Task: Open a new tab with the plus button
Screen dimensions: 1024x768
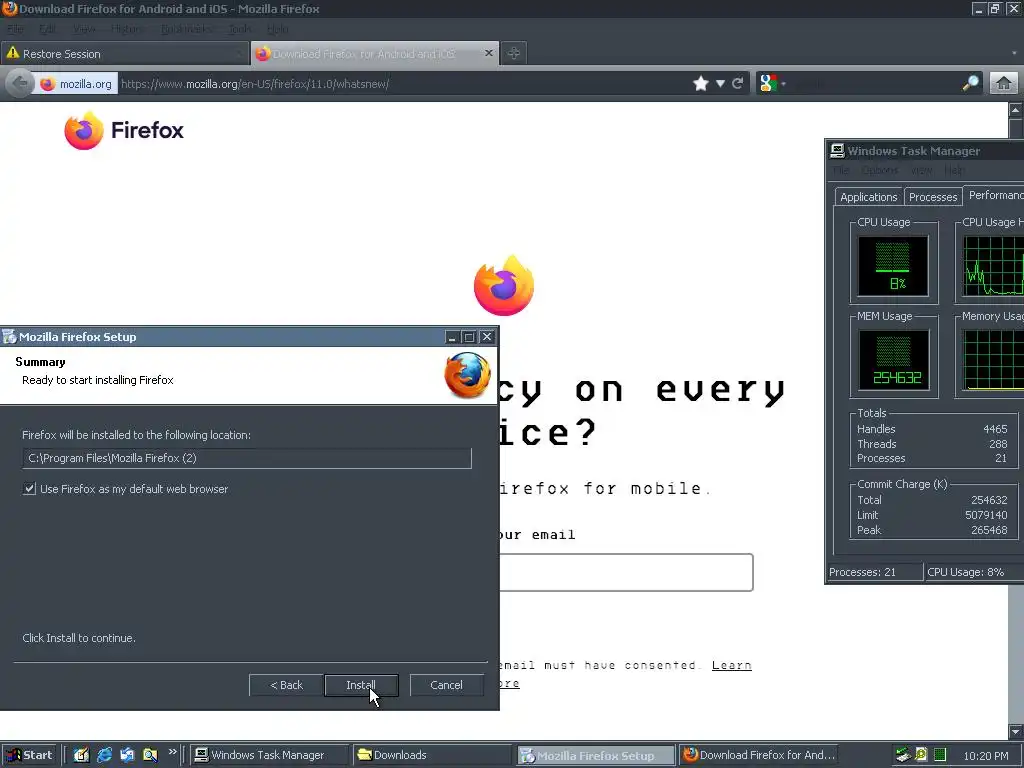Action: [513, 53]
